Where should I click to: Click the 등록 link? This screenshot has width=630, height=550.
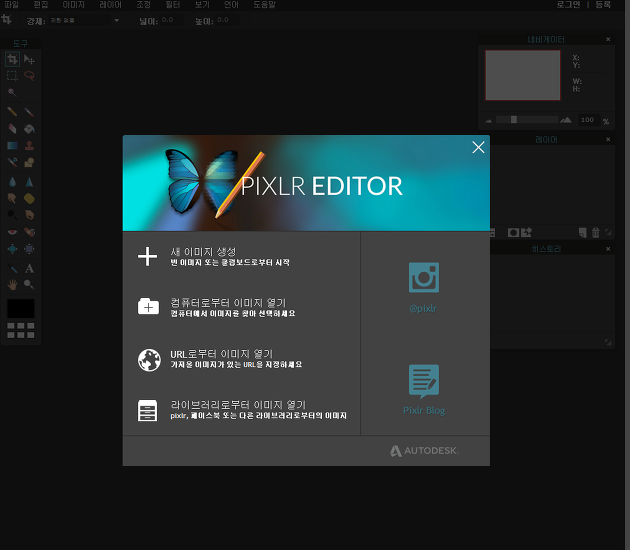coord(603,4)
